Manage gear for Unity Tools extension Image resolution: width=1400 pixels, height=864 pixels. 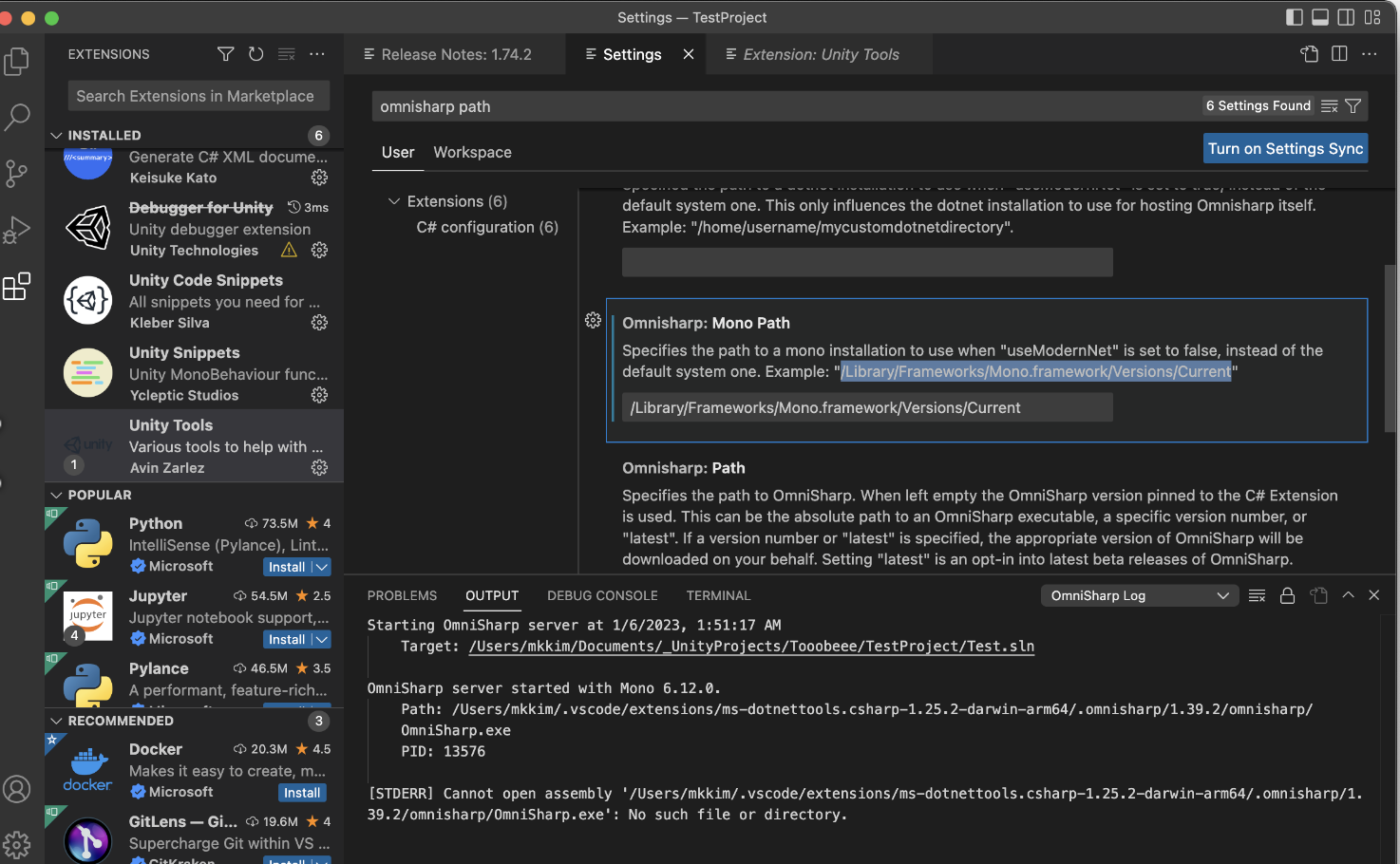tap(319, 468)
